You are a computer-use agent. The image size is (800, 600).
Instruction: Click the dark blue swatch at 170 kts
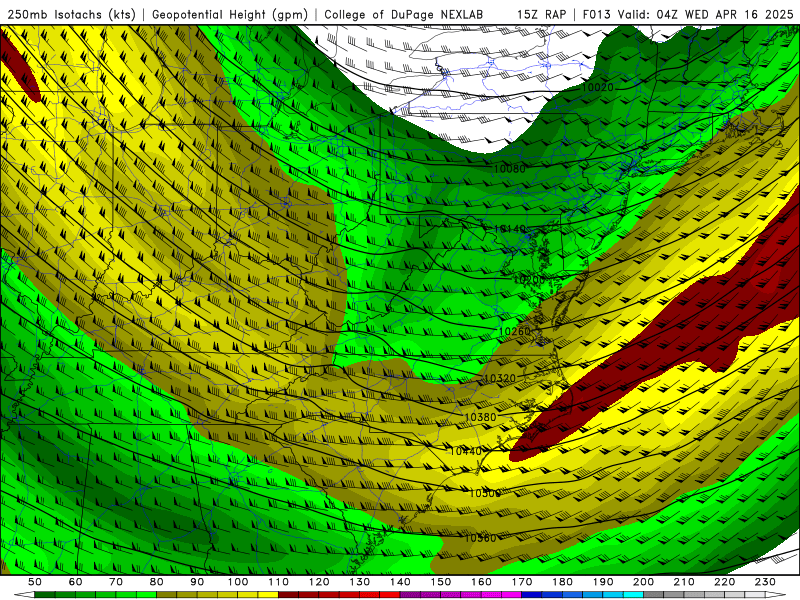click(x=532, y=595)
